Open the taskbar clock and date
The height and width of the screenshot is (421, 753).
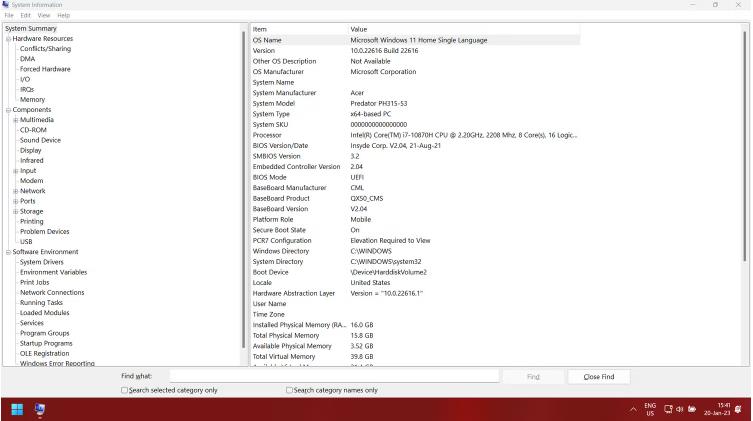coord(717,409)
